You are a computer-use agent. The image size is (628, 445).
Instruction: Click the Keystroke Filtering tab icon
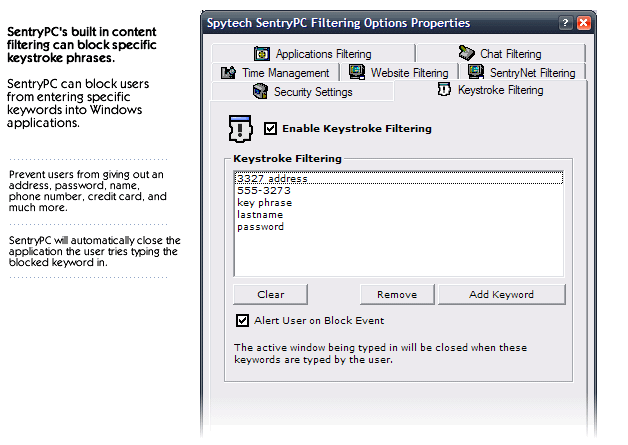tap(444, 89)
